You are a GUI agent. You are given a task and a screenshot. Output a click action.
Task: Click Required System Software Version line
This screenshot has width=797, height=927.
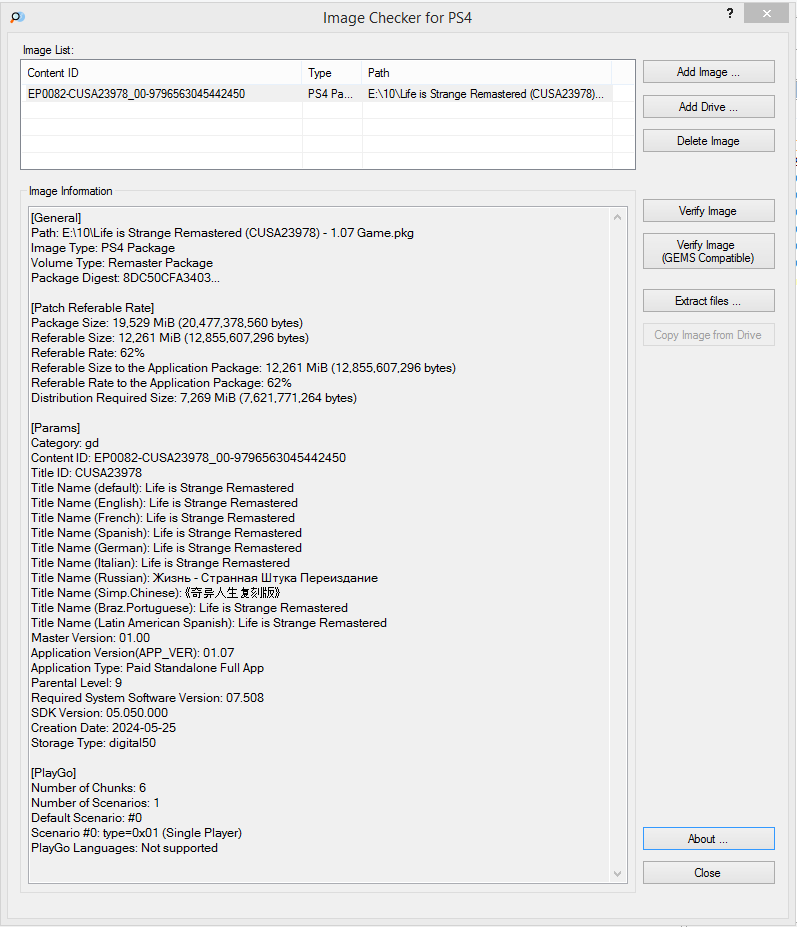pos(147,698)
